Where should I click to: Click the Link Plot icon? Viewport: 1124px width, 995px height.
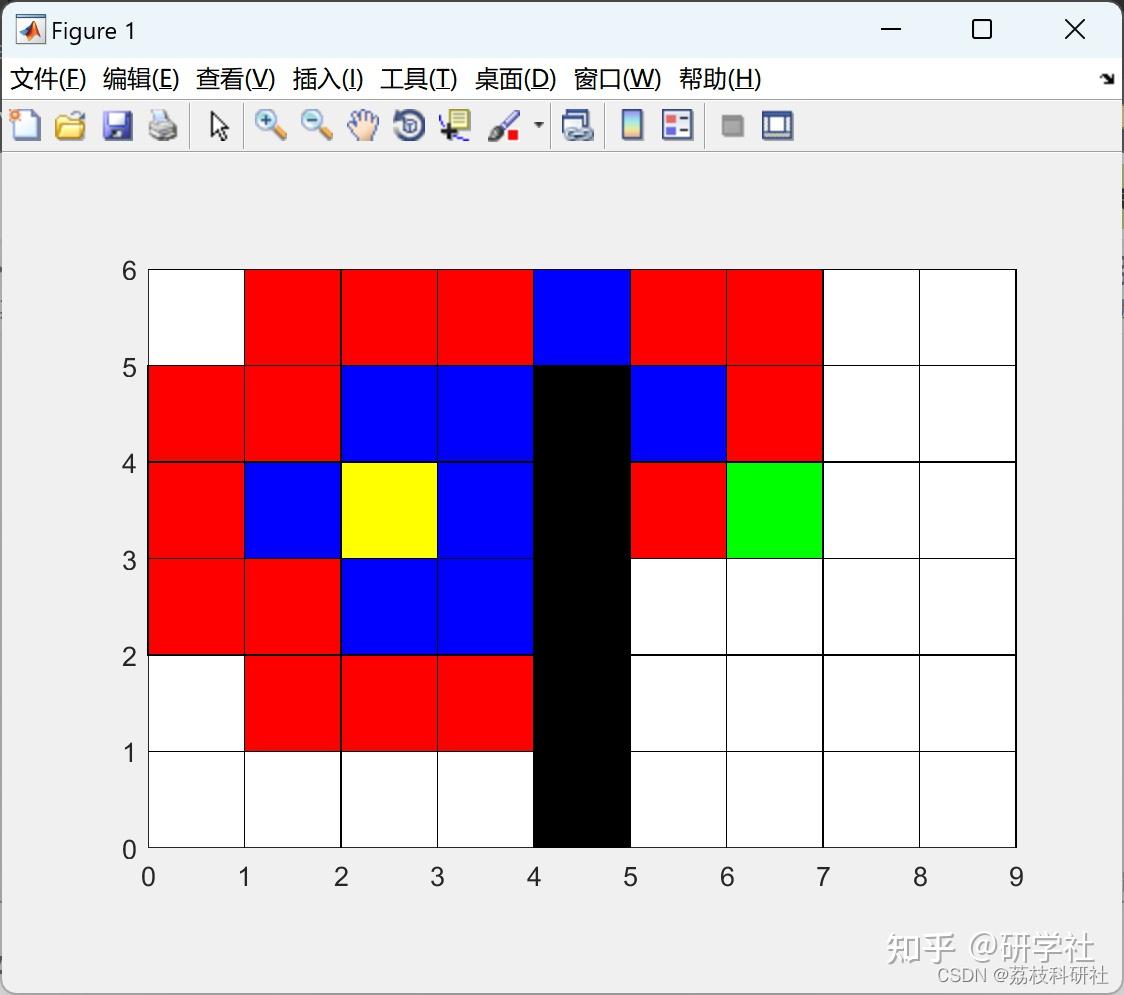578,125
